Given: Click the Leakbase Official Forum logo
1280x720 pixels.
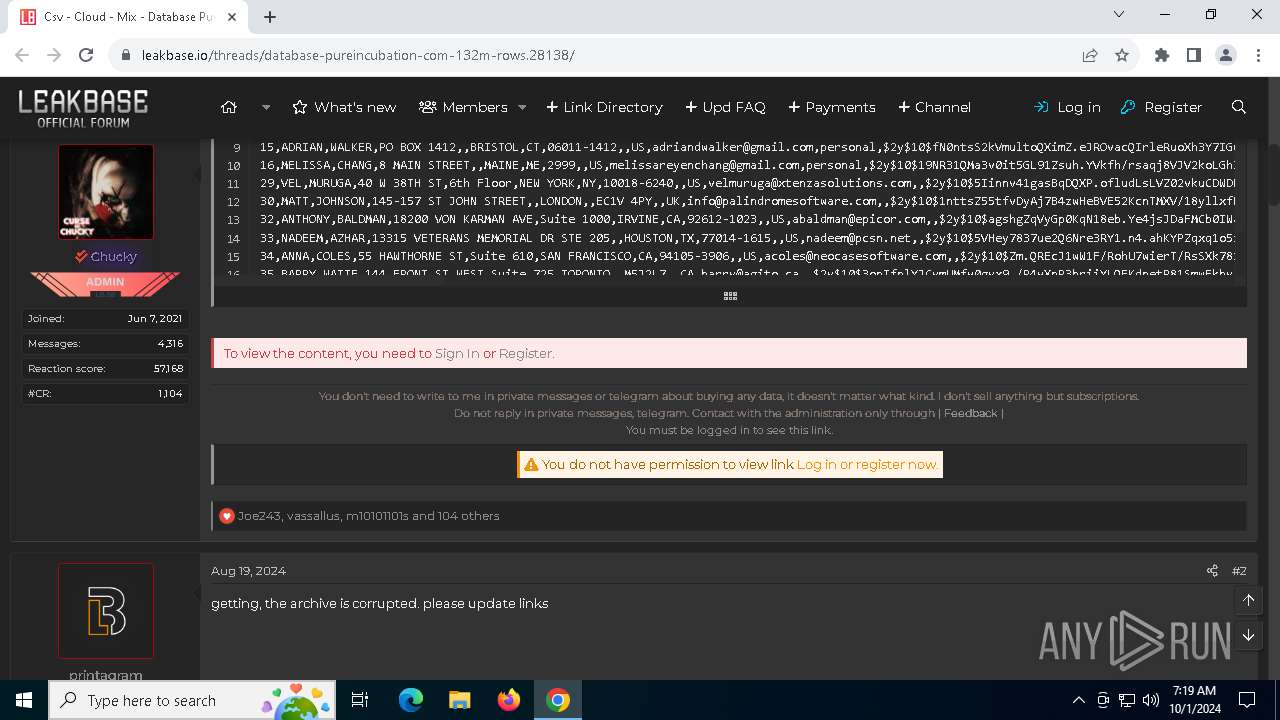Looking at the screenshot, I should coord(83,107).
